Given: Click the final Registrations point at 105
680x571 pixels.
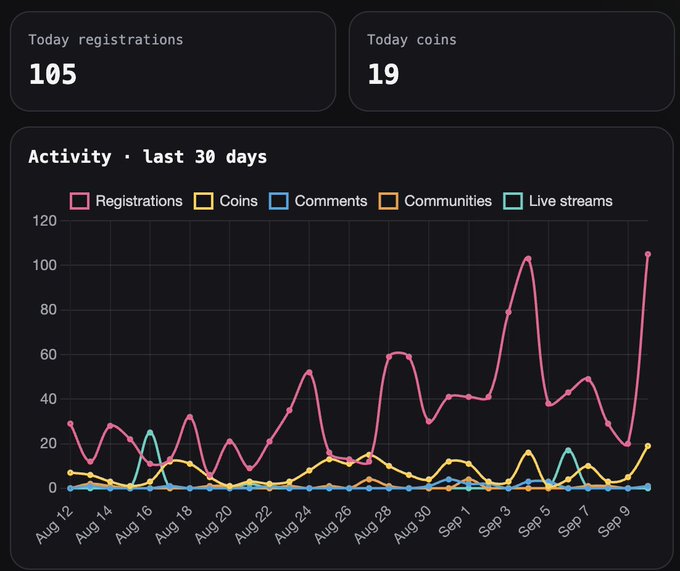Looking at the screenshot, I should tap(648, 255).
